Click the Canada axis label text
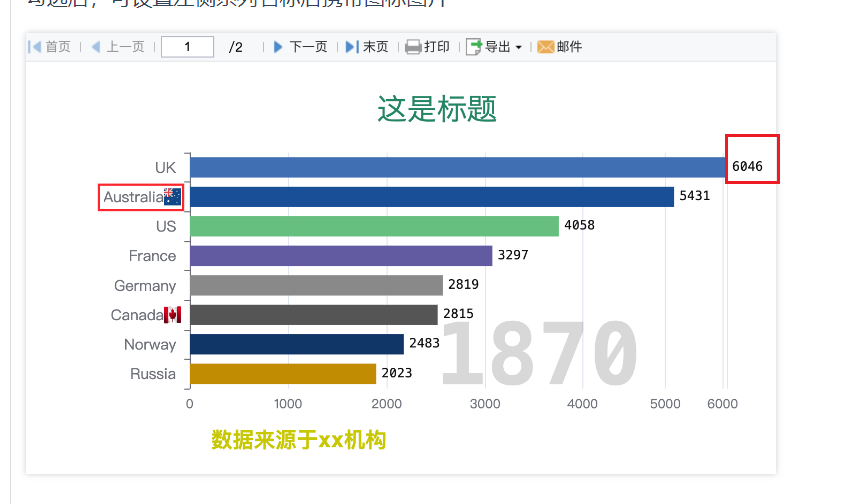The width and height of the screenshot is (853, 504). point(137,315)
